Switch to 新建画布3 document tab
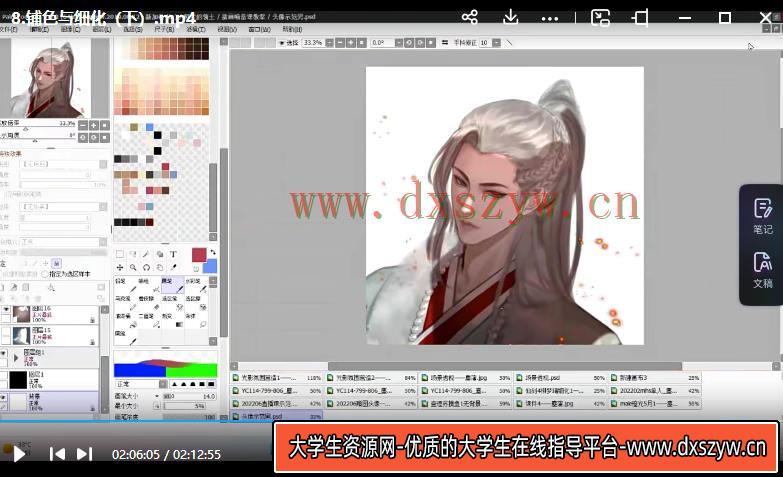This screenshot has width=783, height=477. (655, 378)
